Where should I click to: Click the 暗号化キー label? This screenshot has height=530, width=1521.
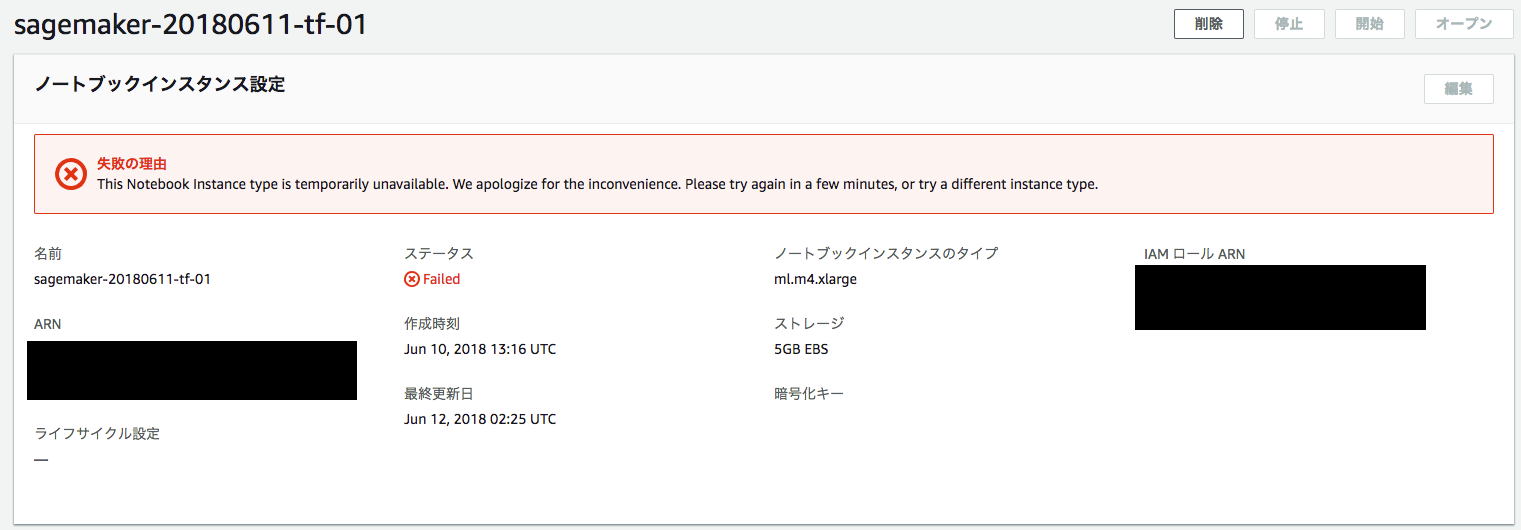pyautogui.click(x=809, y=394)
